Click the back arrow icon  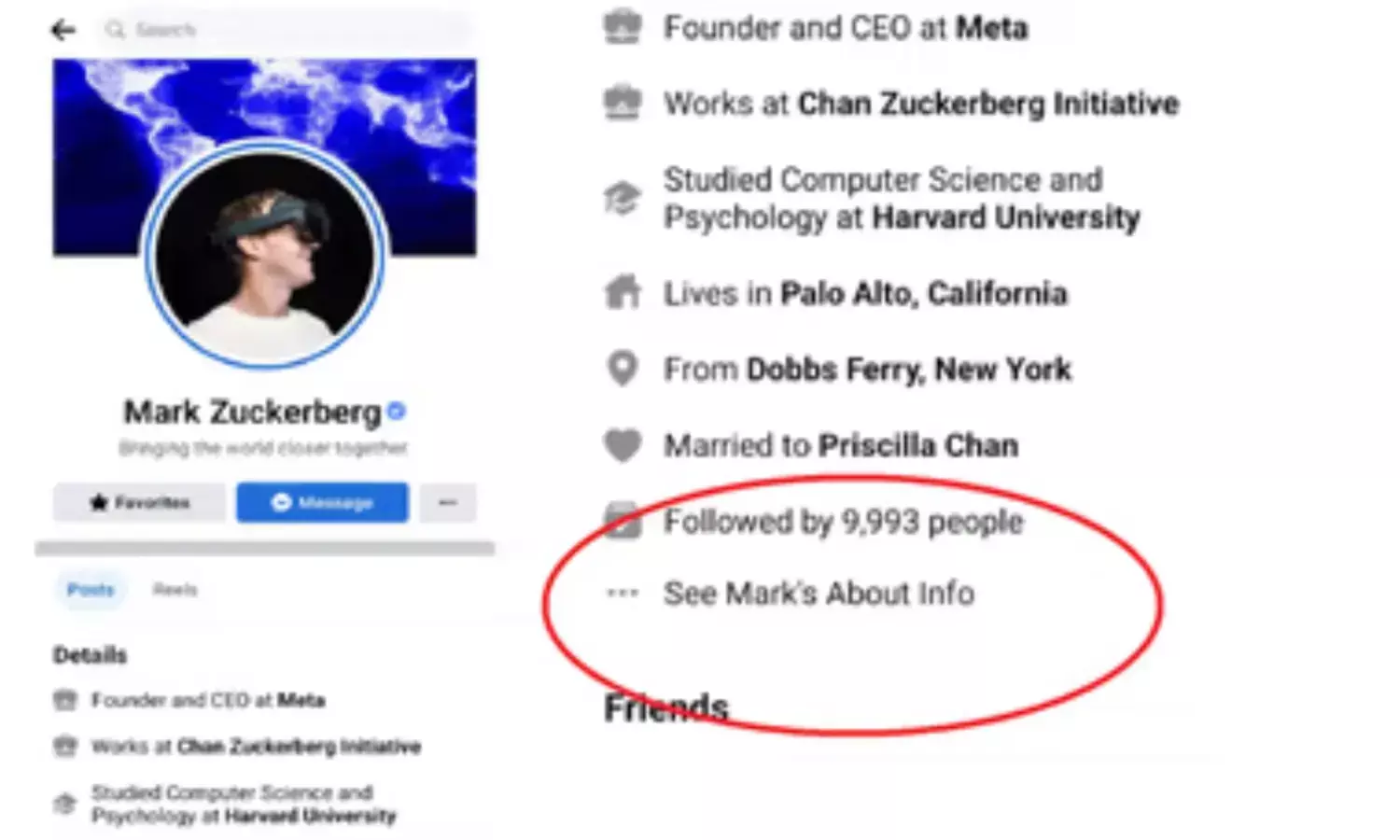tap(63, 30)
